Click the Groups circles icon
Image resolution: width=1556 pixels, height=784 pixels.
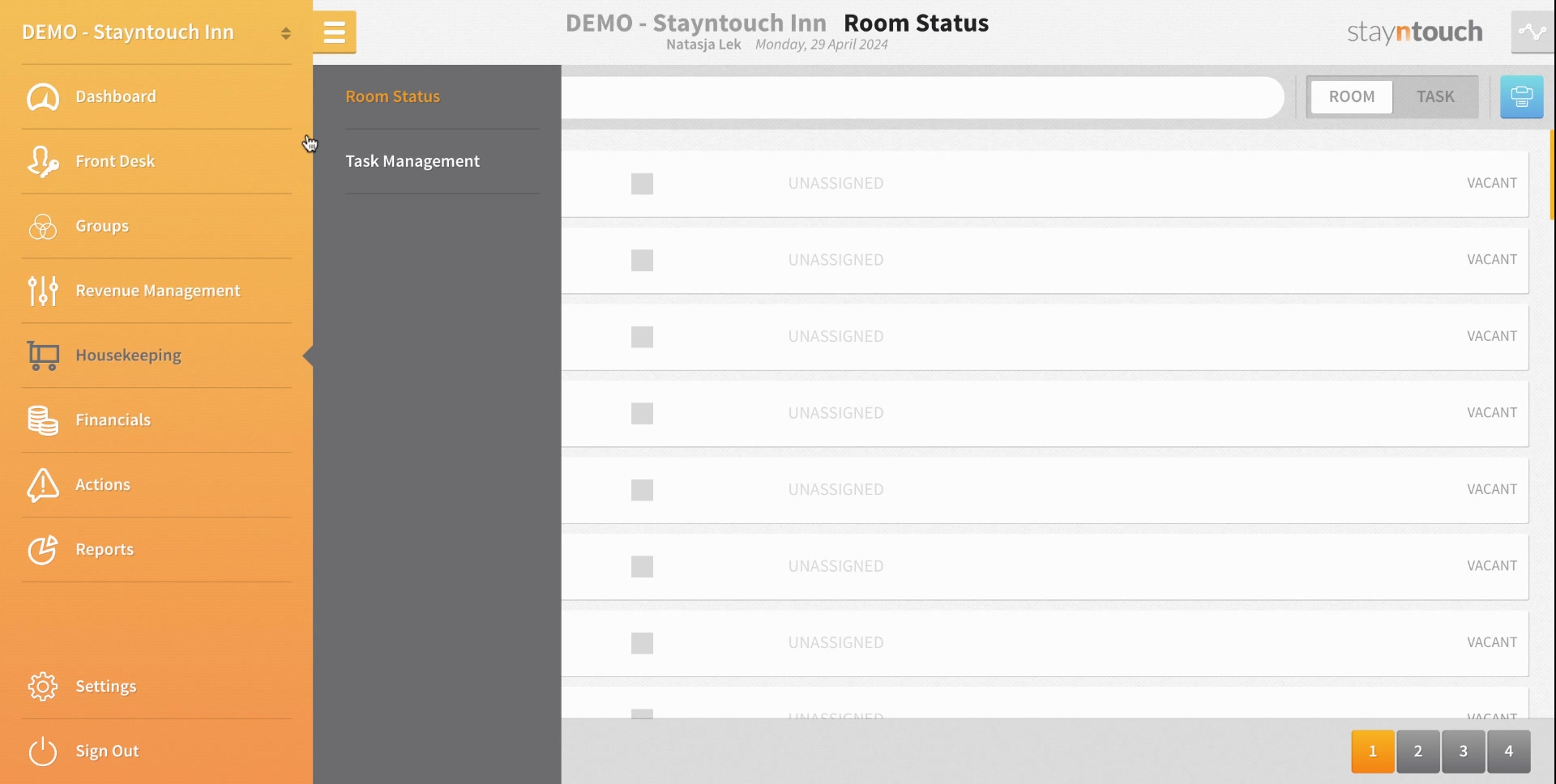[42, 227]
